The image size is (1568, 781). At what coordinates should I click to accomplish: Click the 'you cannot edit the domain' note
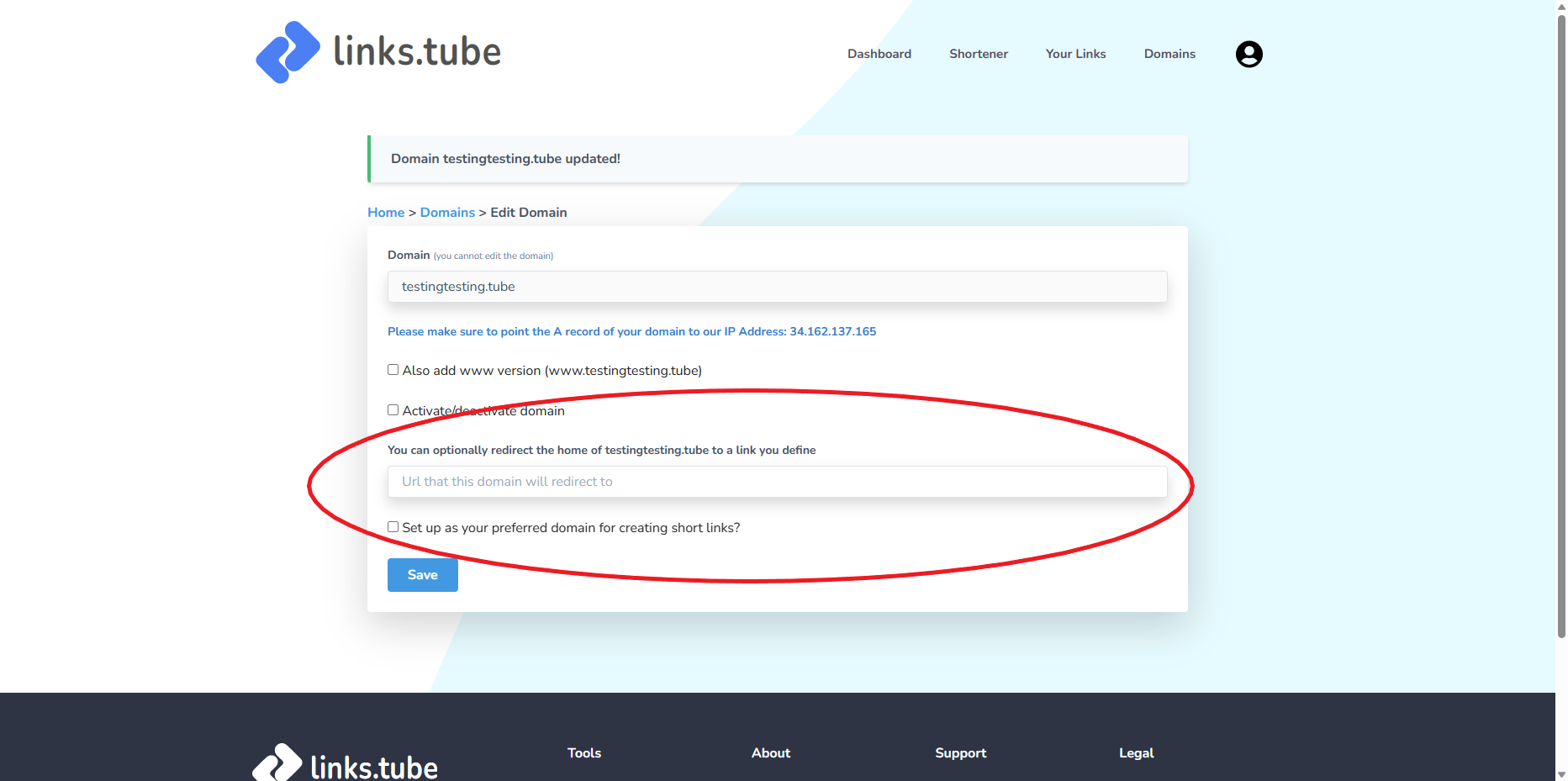[x=493, y=256]
